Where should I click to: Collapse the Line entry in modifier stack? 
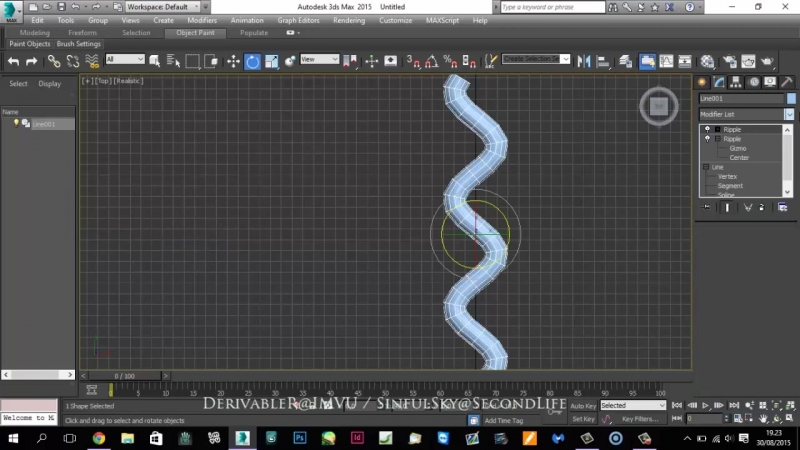705,167
